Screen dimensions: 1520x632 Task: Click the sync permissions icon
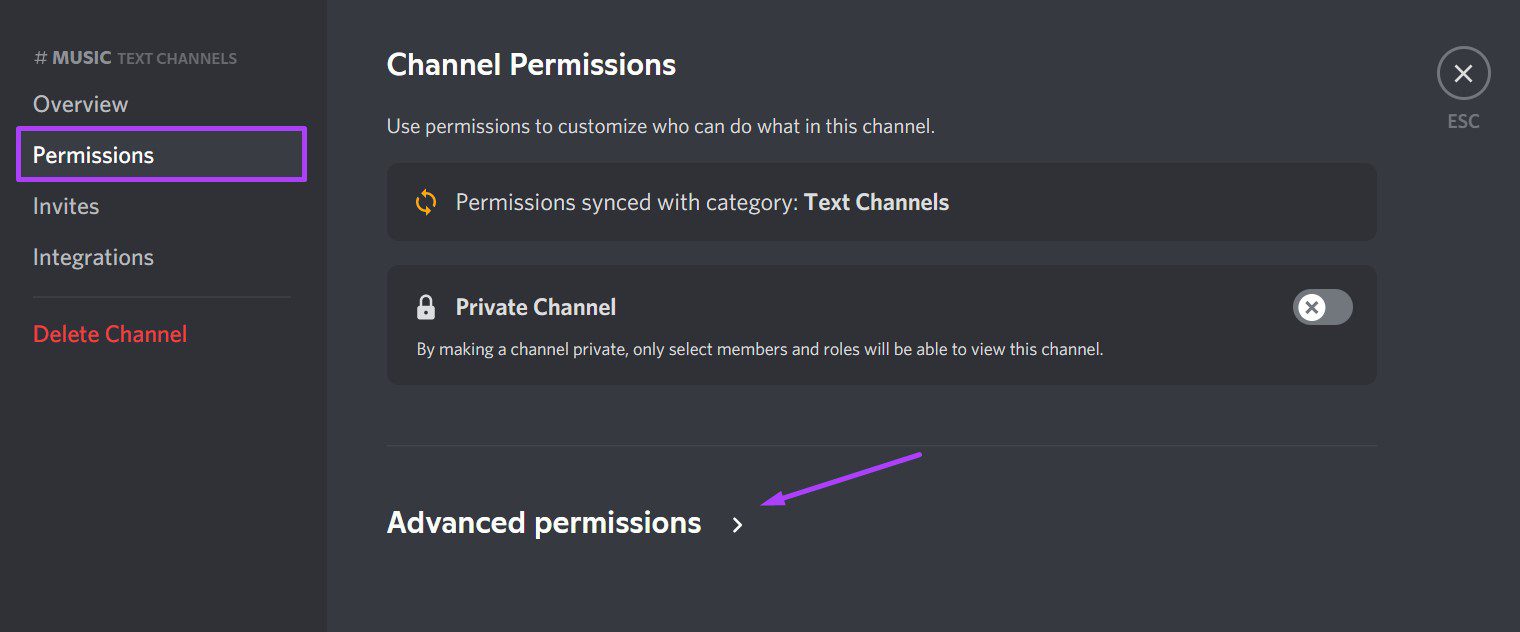428,202
